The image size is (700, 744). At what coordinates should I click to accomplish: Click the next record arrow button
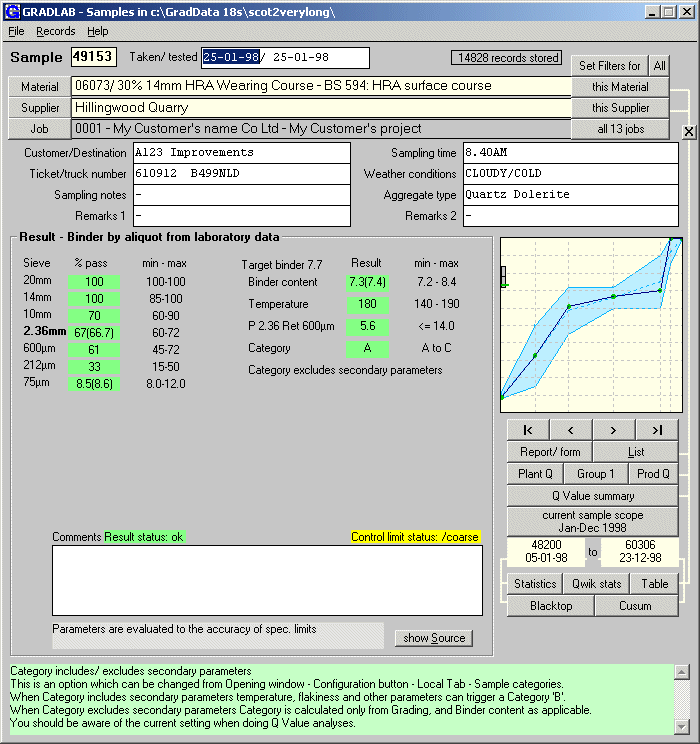[614, 429]
